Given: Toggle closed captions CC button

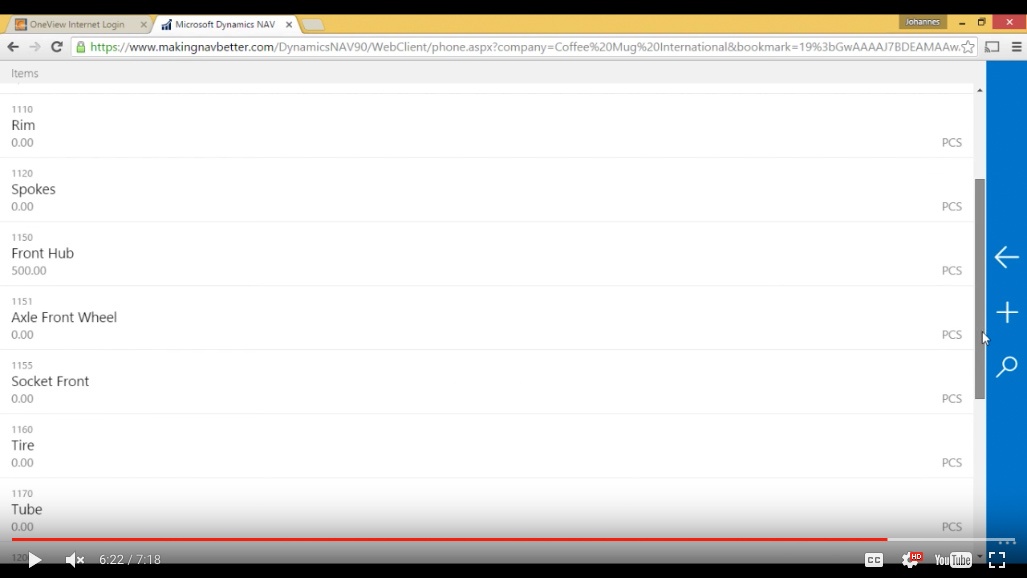Looking at the screenshot, I should (874, 560).
